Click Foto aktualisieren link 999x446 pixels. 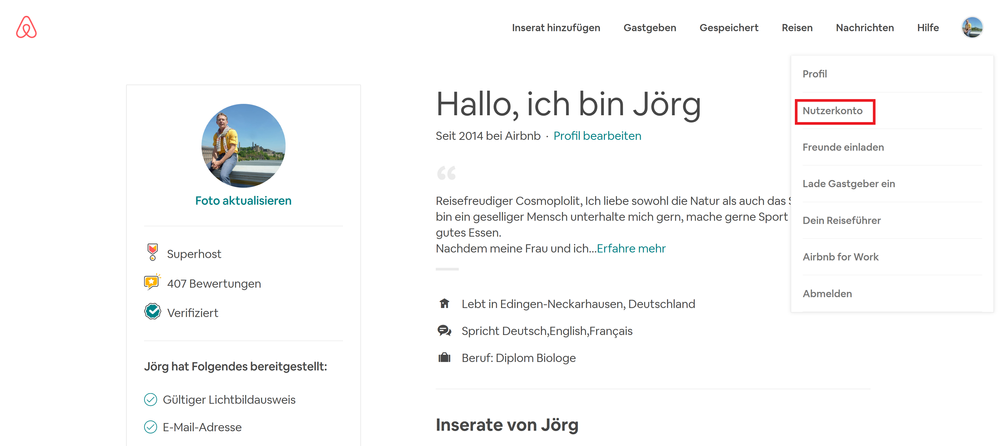click(243, 201)
